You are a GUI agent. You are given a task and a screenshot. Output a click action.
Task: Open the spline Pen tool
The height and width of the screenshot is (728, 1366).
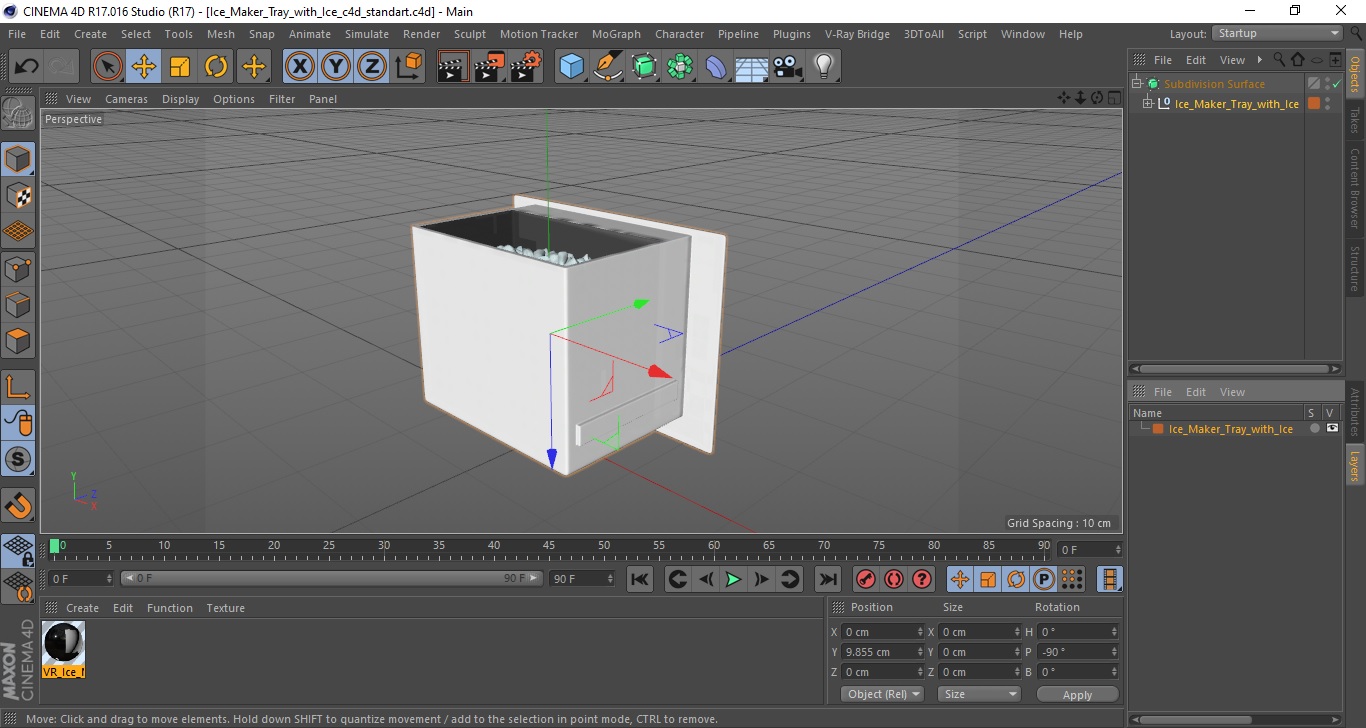[x=608, y=67]
